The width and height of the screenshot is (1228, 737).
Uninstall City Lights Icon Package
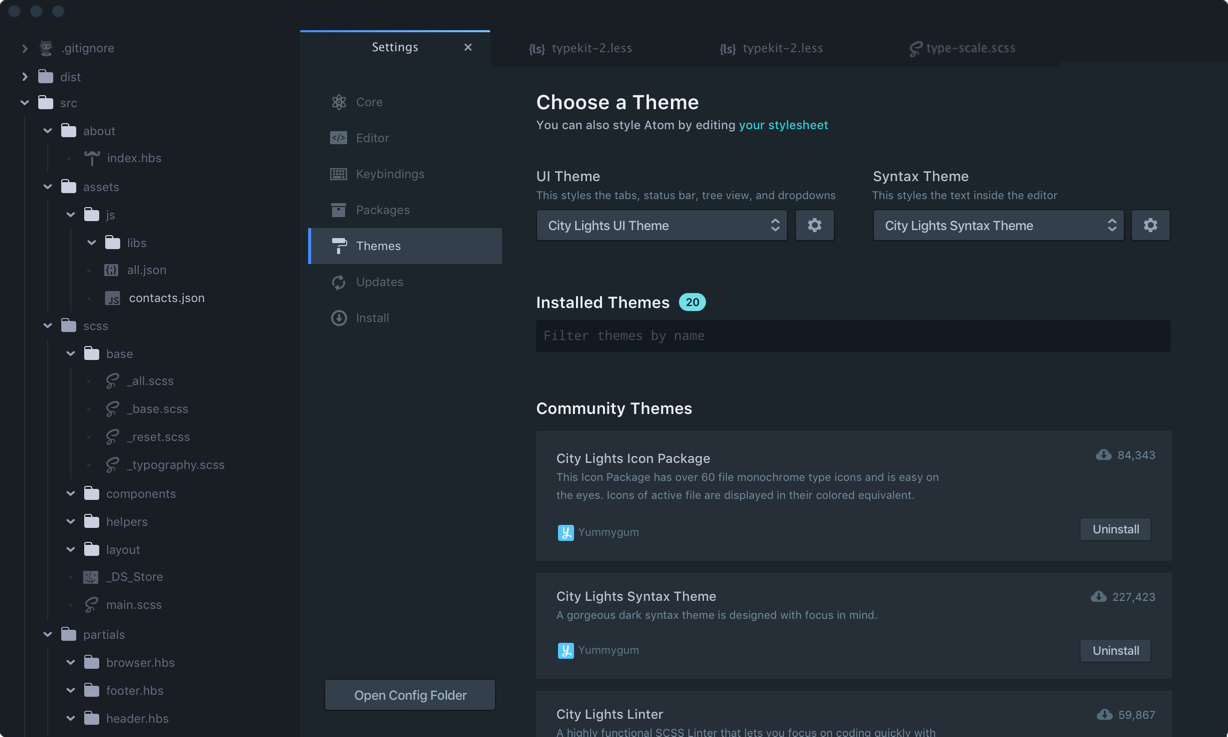pos(1115,529)
